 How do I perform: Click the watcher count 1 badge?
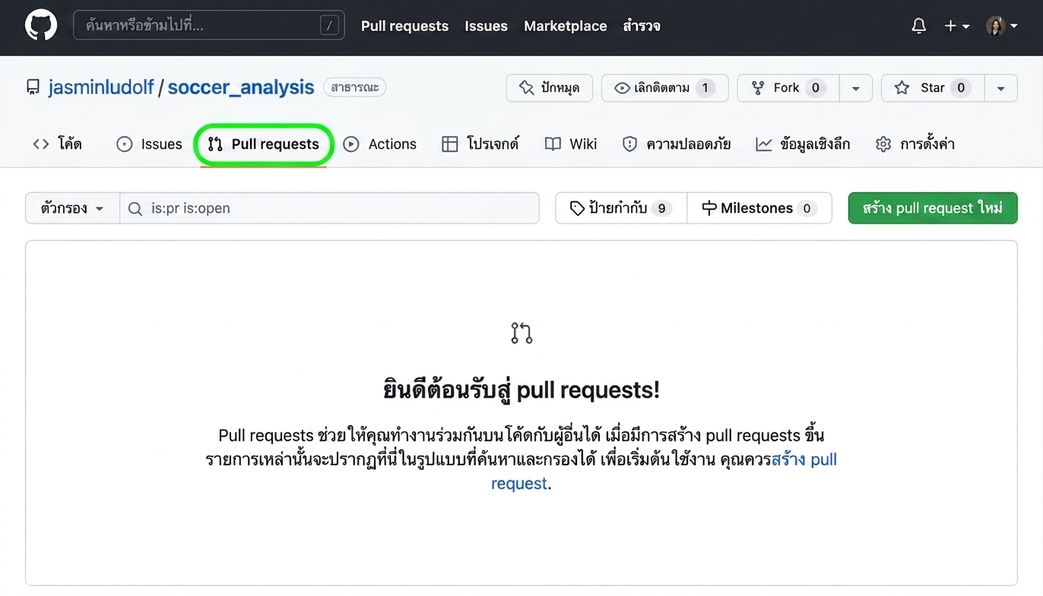pyautogui.click(x=705, y=88)
